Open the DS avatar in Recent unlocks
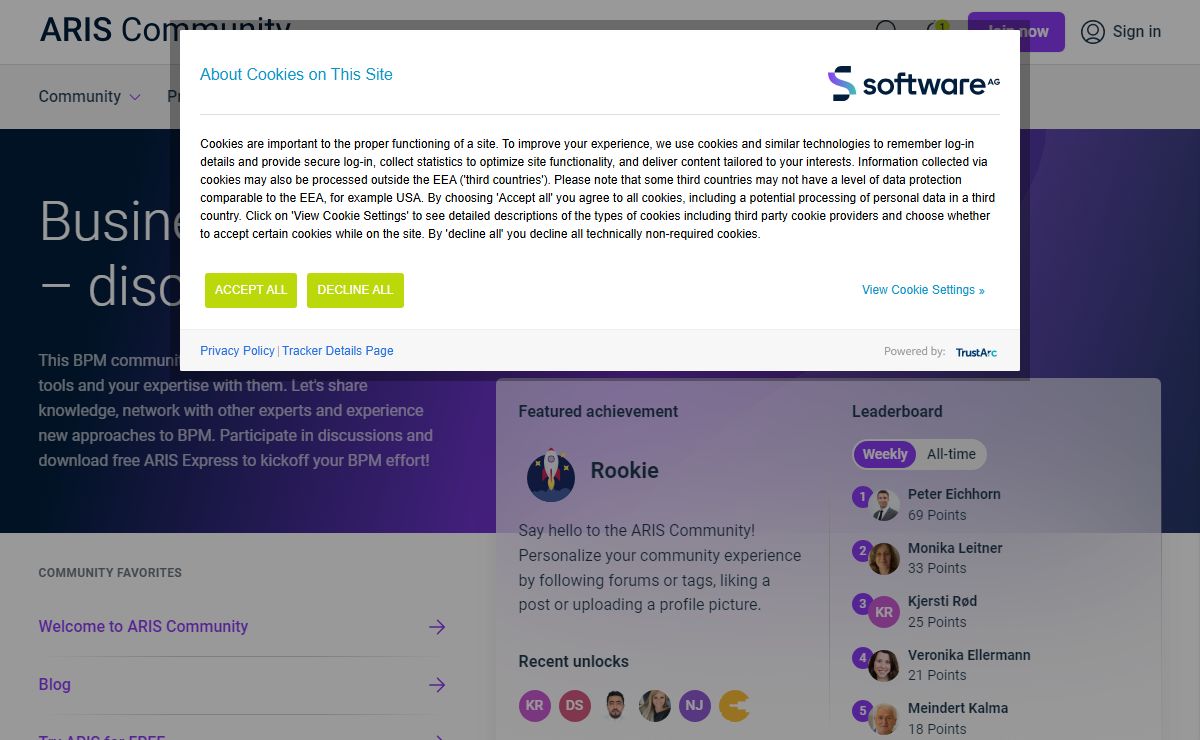This screenshot has width=1200, height=740. click(575, 706)
